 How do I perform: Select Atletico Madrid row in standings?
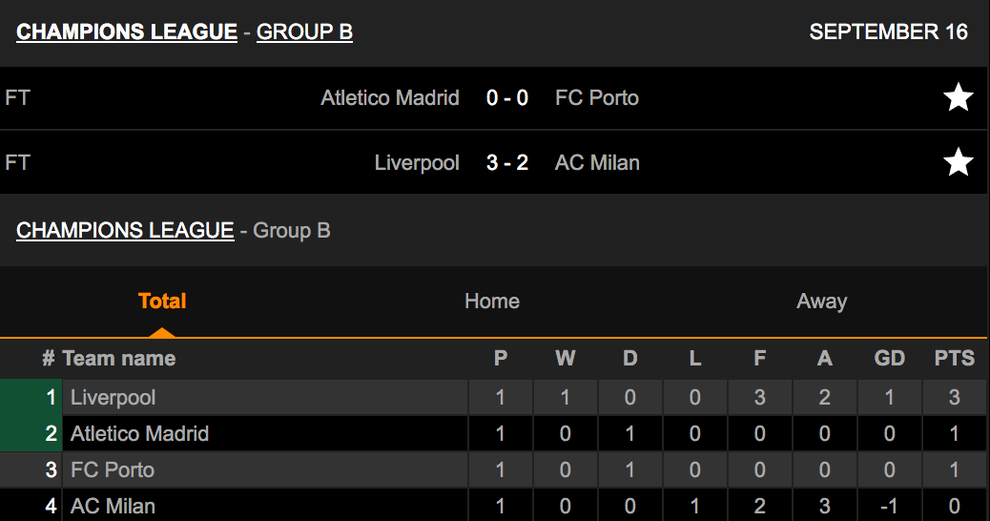pos(493,433)
